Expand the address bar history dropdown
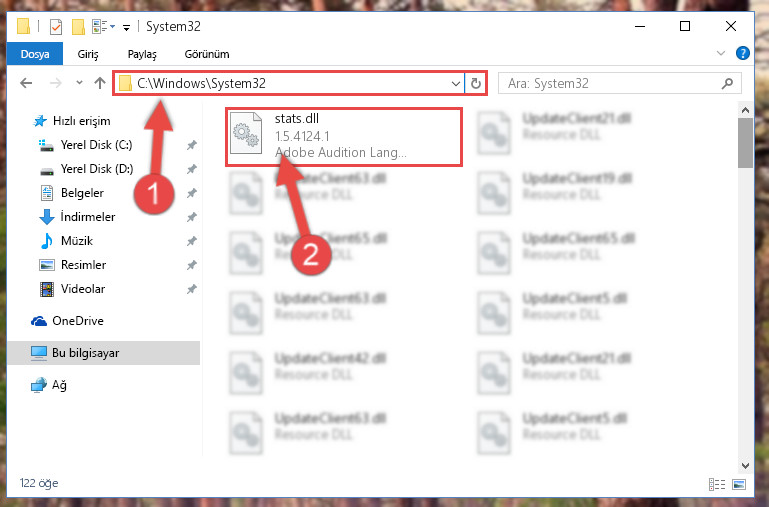 click(x=456, y=83)
